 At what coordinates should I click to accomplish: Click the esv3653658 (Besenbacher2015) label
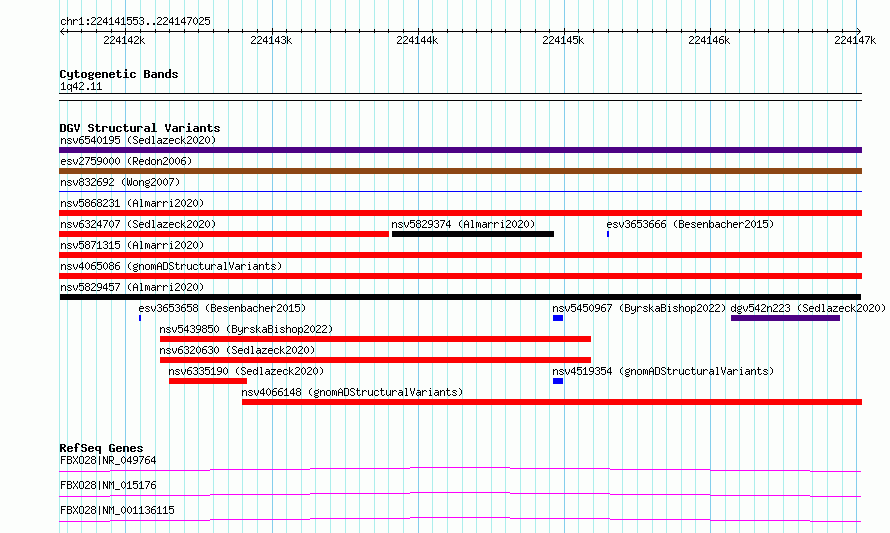coord(222,308)
